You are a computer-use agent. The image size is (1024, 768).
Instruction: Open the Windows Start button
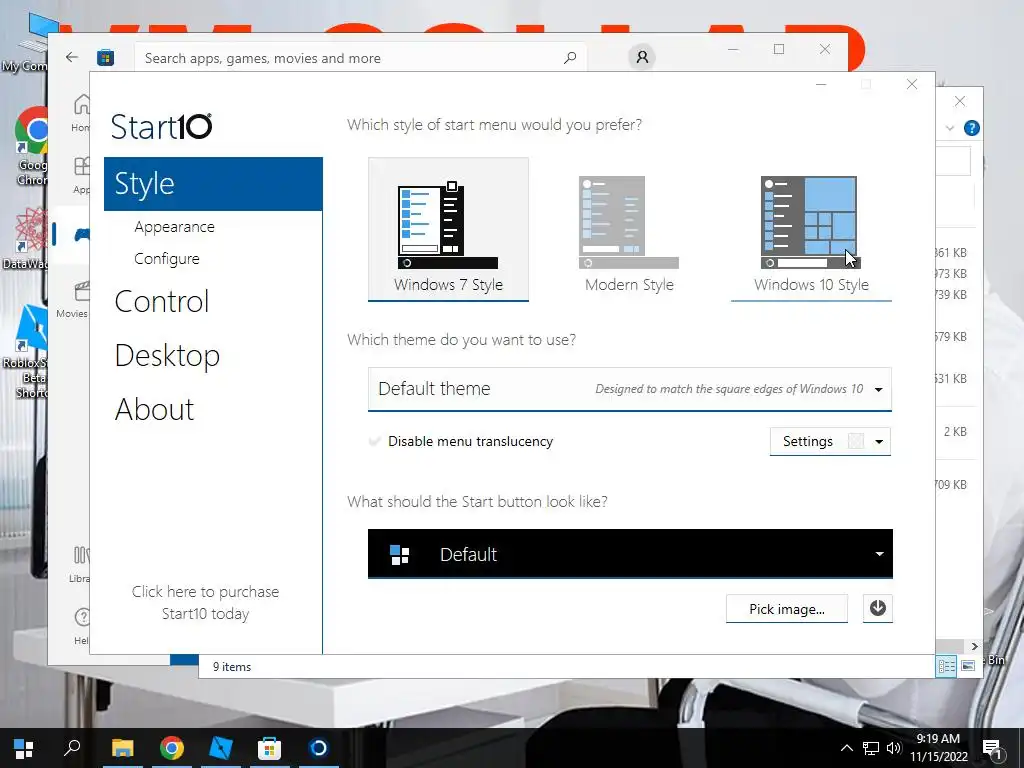(x=24, y=748)
